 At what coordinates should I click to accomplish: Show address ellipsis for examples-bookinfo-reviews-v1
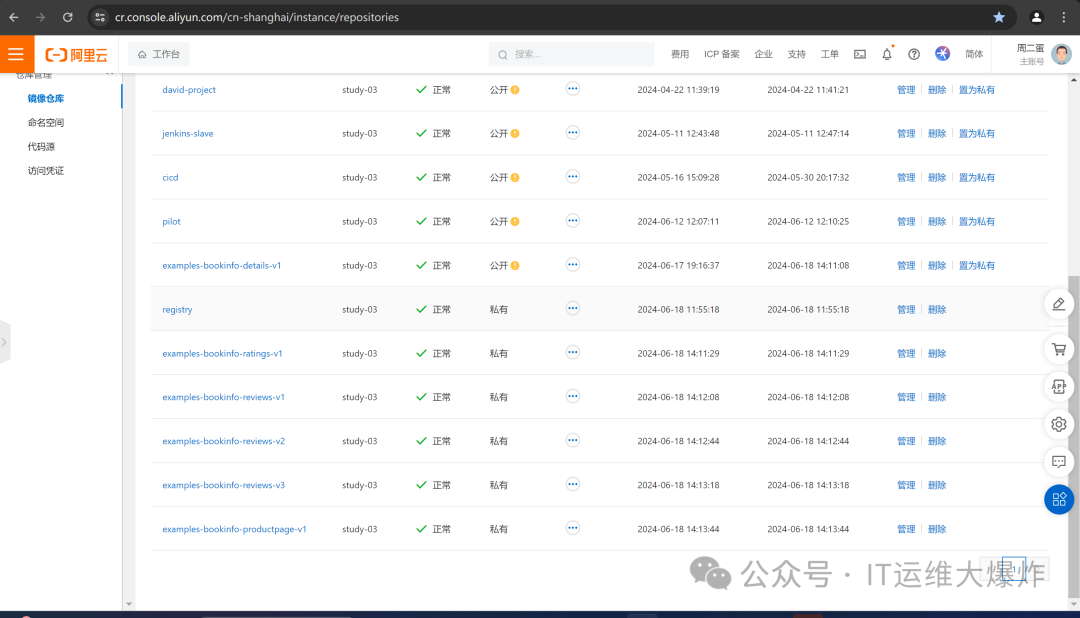tap(572, 396)
